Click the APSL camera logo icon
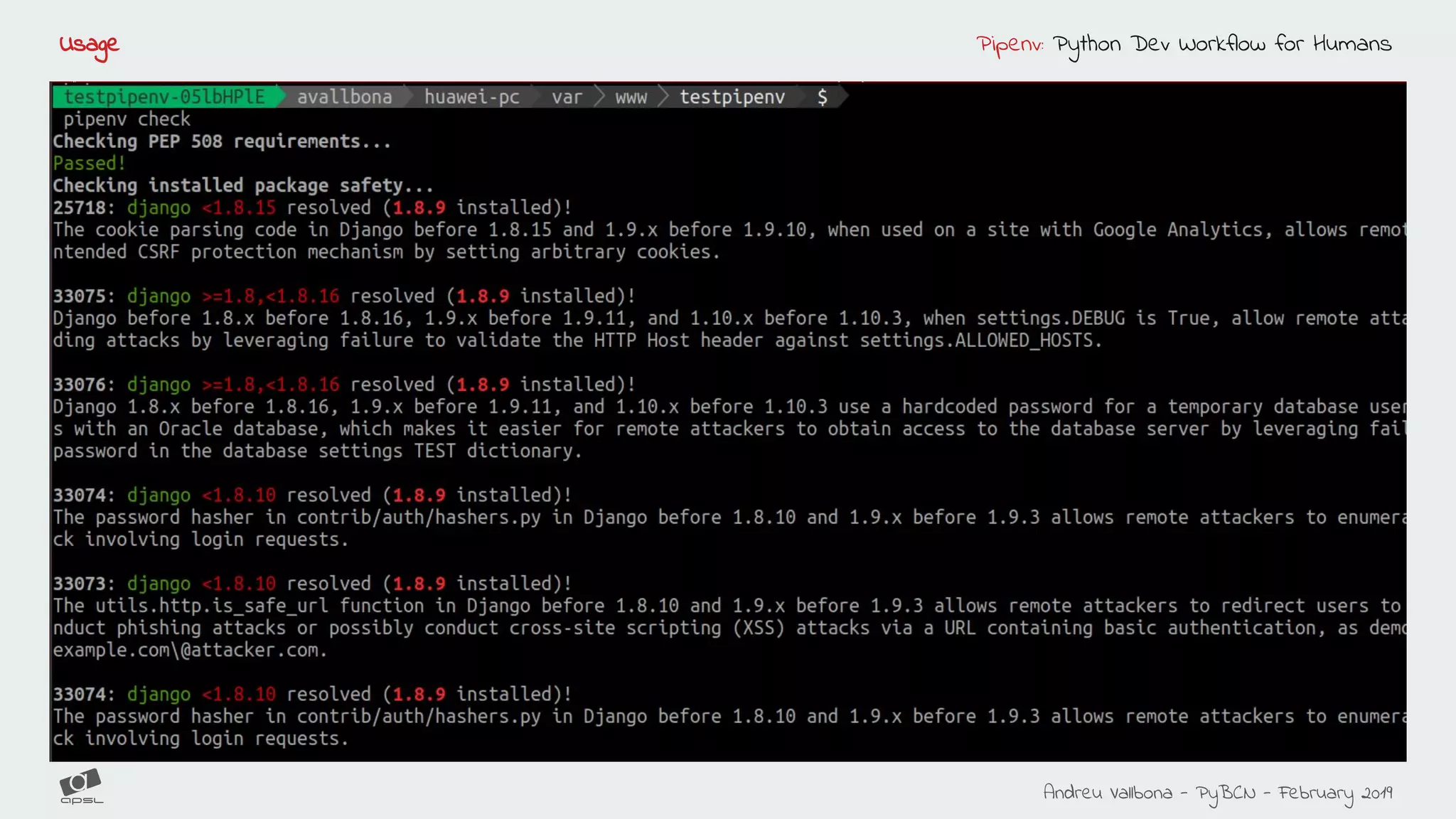The height and width of the screenshot is (819, 1456). point(81,786)
